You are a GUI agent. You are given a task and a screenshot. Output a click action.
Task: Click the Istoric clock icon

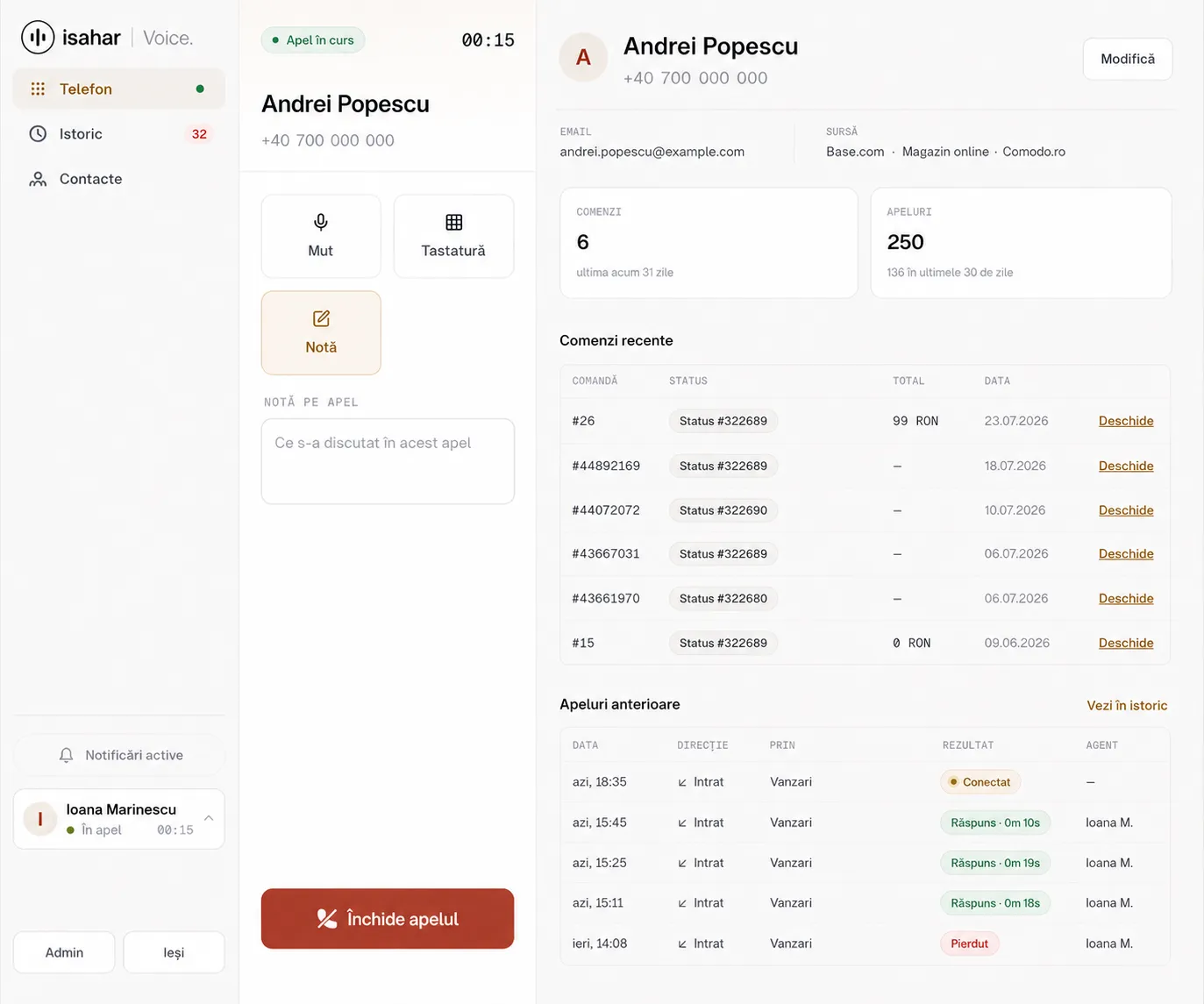point(38,133)
